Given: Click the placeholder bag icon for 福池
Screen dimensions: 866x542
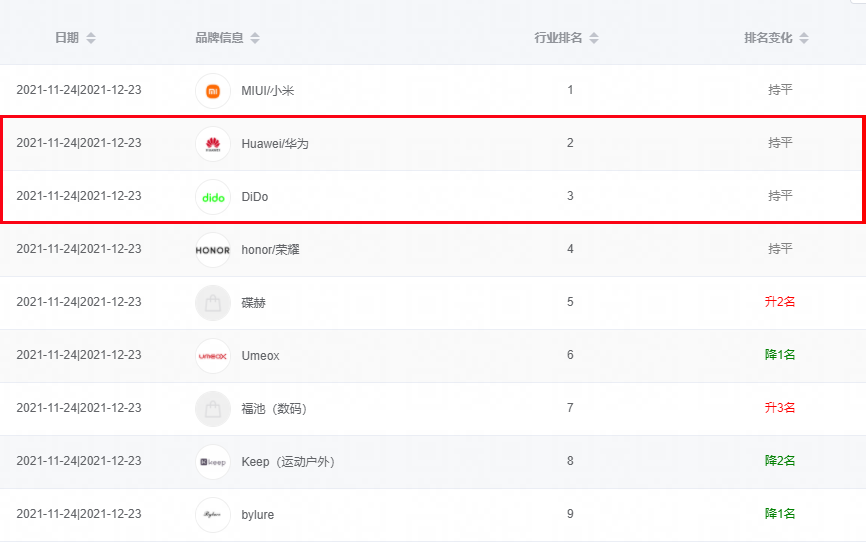Looking at the screenshot, I should (x=213, y=409).
